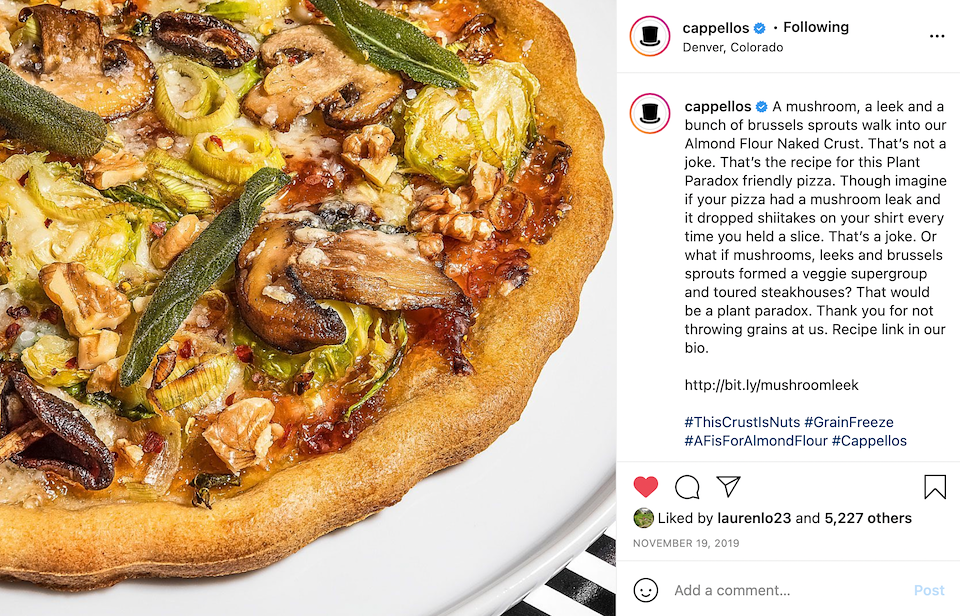
Task: Save post with bookmark icon
Action: click(935, 487)
